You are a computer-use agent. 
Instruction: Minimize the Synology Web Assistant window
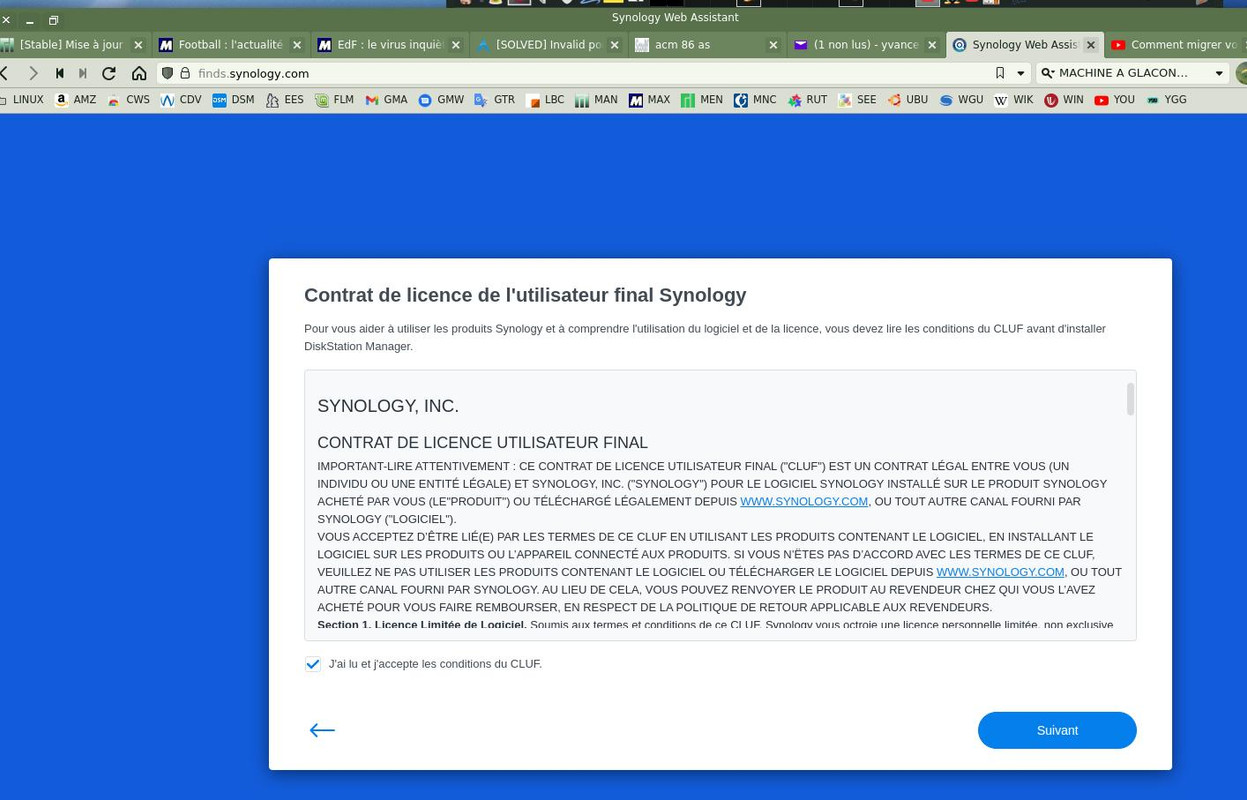[29, 19]
